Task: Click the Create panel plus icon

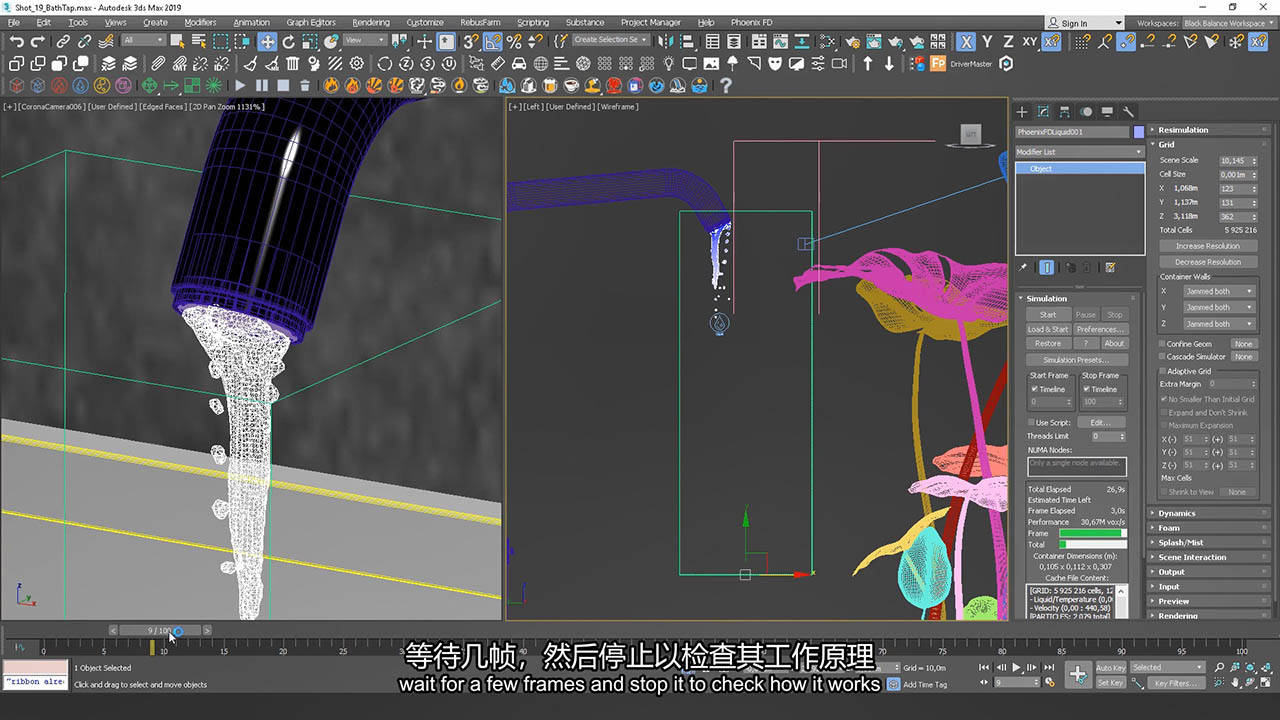Action: point(1022,112)
